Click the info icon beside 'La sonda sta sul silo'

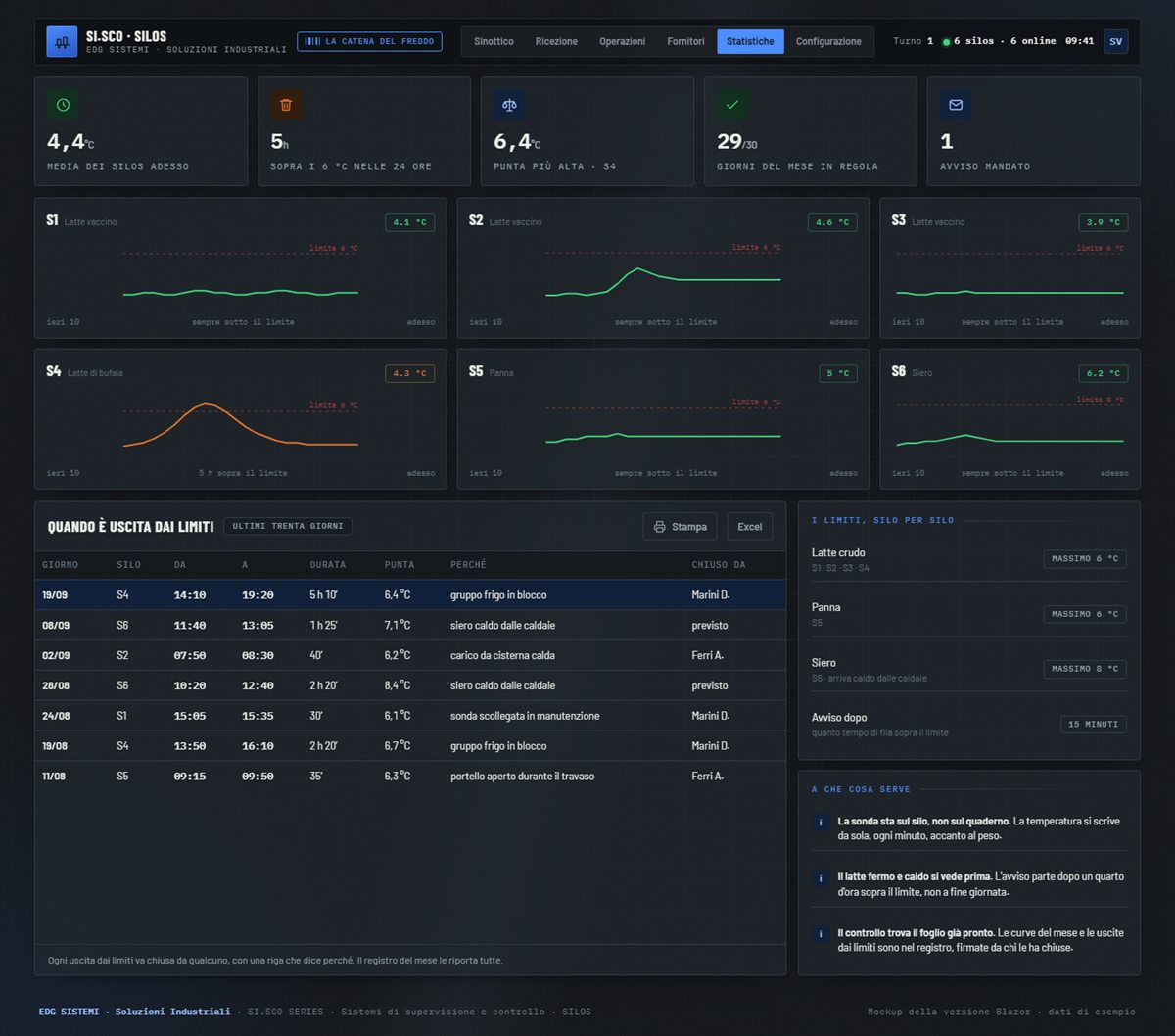[x=821, y=823]
